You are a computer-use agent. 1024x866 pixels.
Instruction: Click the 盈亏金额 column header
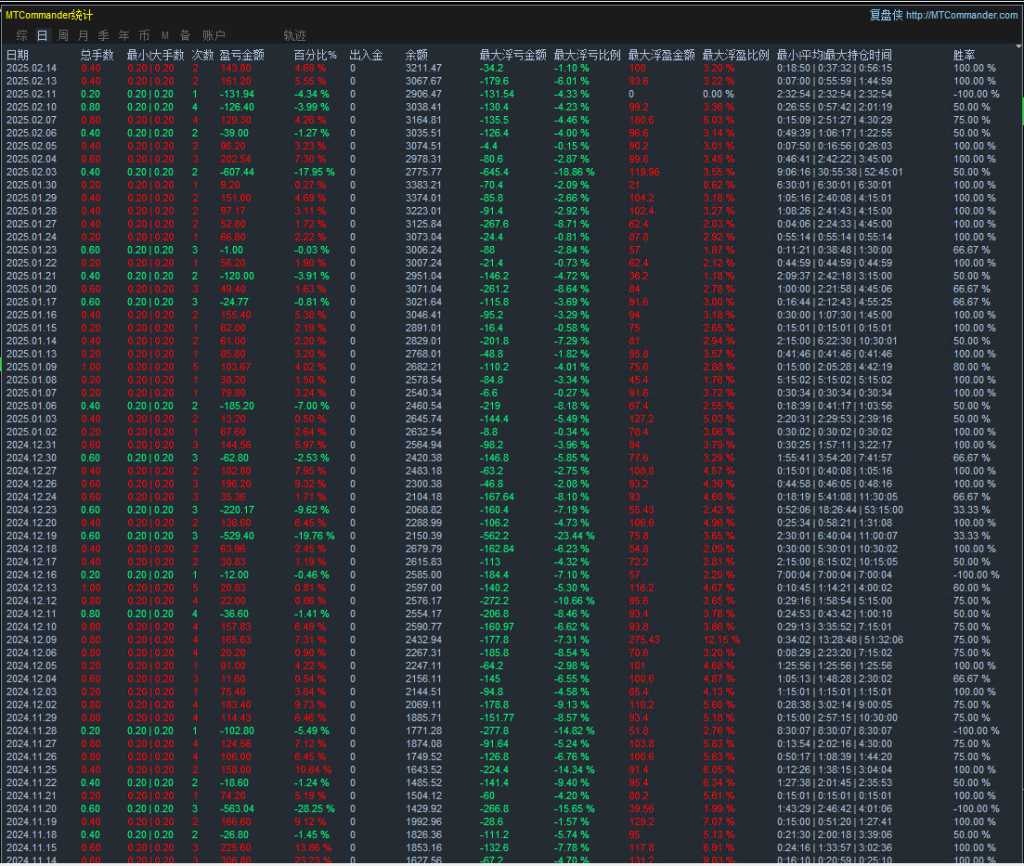(241, 54)
